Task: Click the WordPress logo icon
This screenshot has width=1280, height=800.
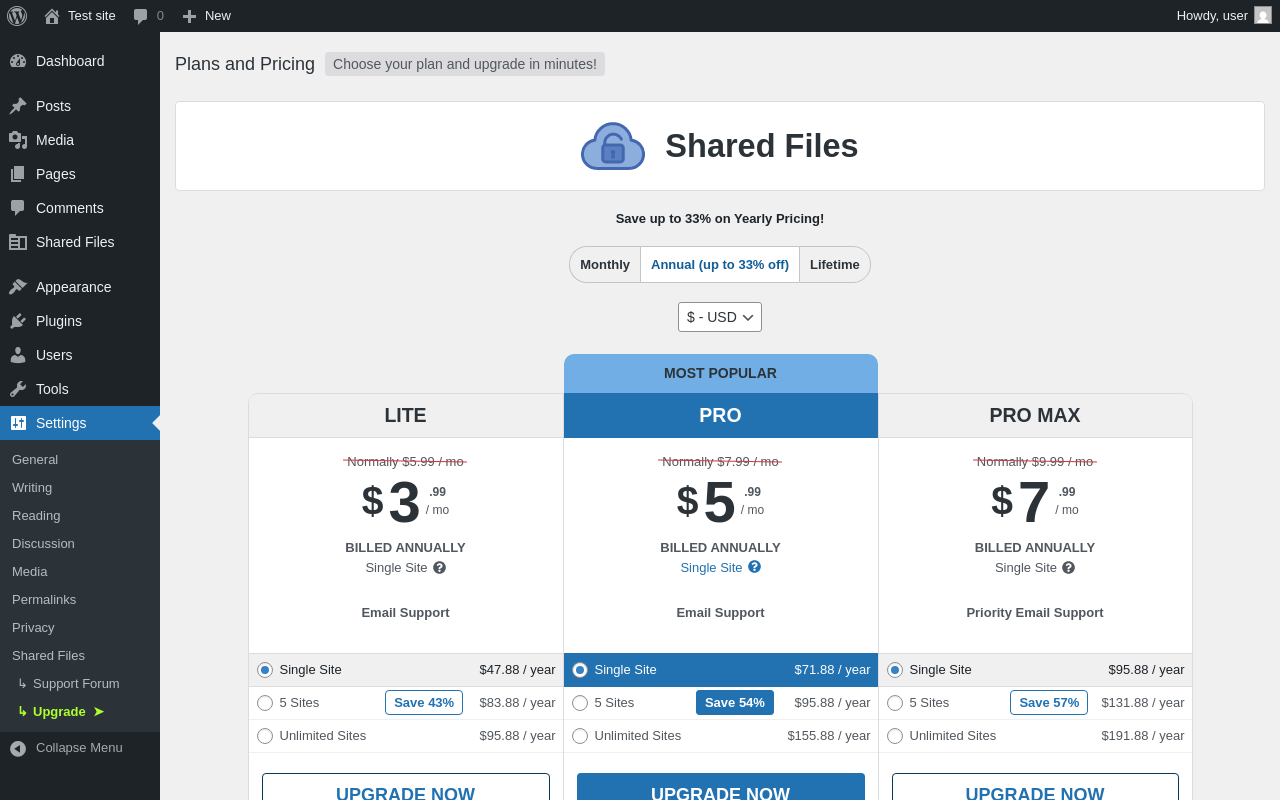Action: (17, 16)
